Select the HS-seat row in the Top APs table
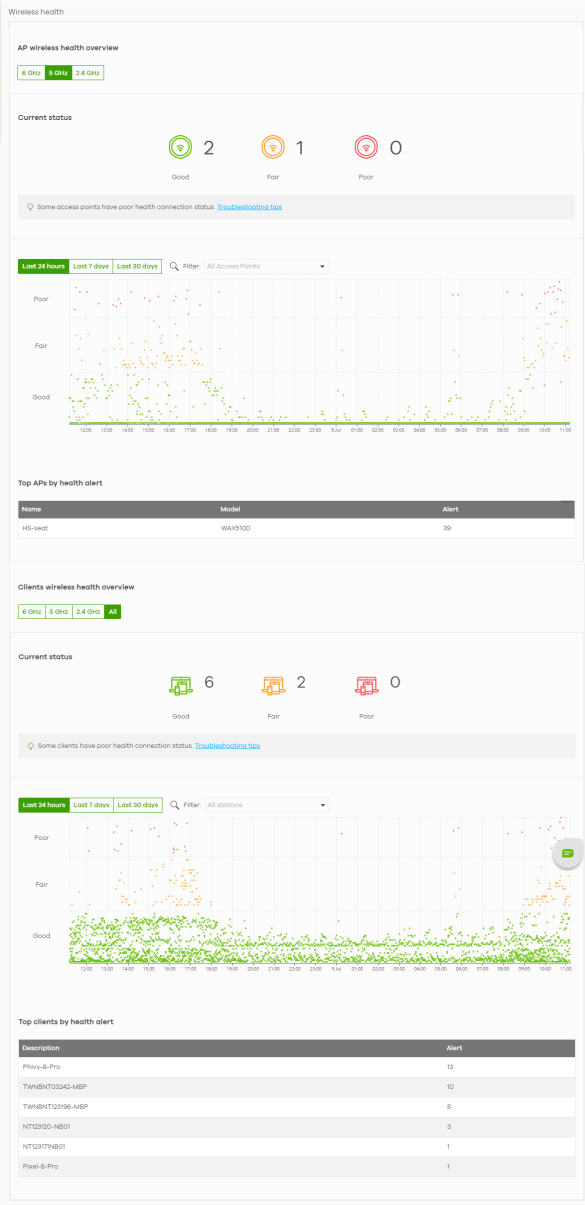Image resolution: width=585 pixels, height=1205 pixels. 296,527
